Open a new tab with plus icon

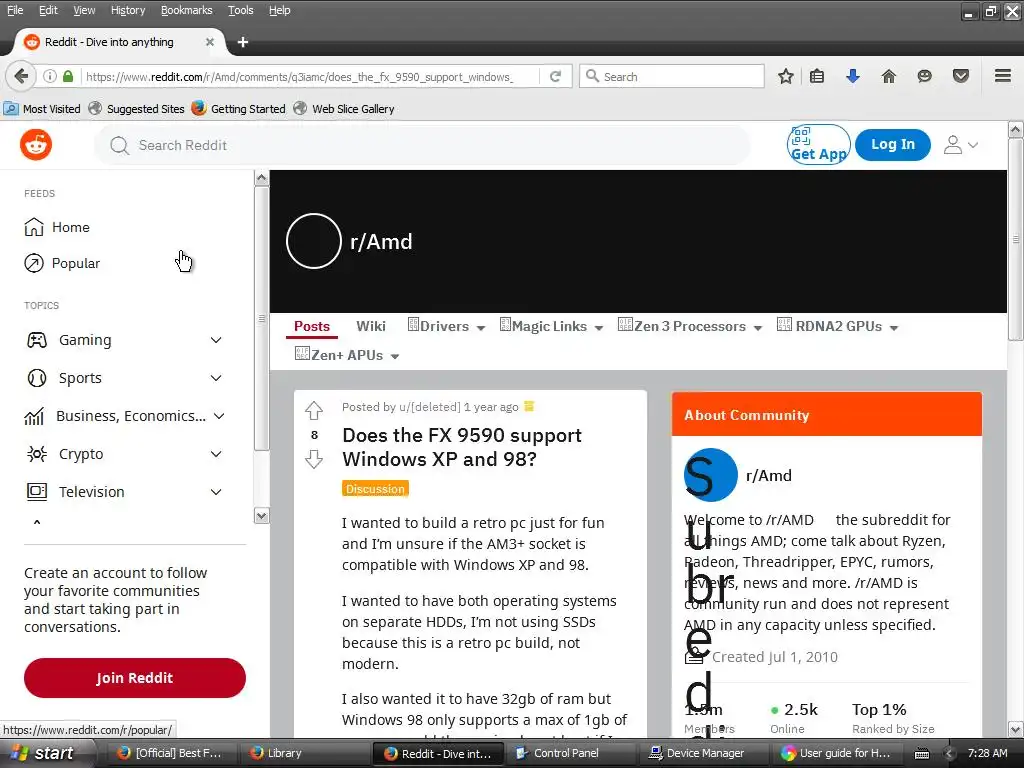coord(242,42)
